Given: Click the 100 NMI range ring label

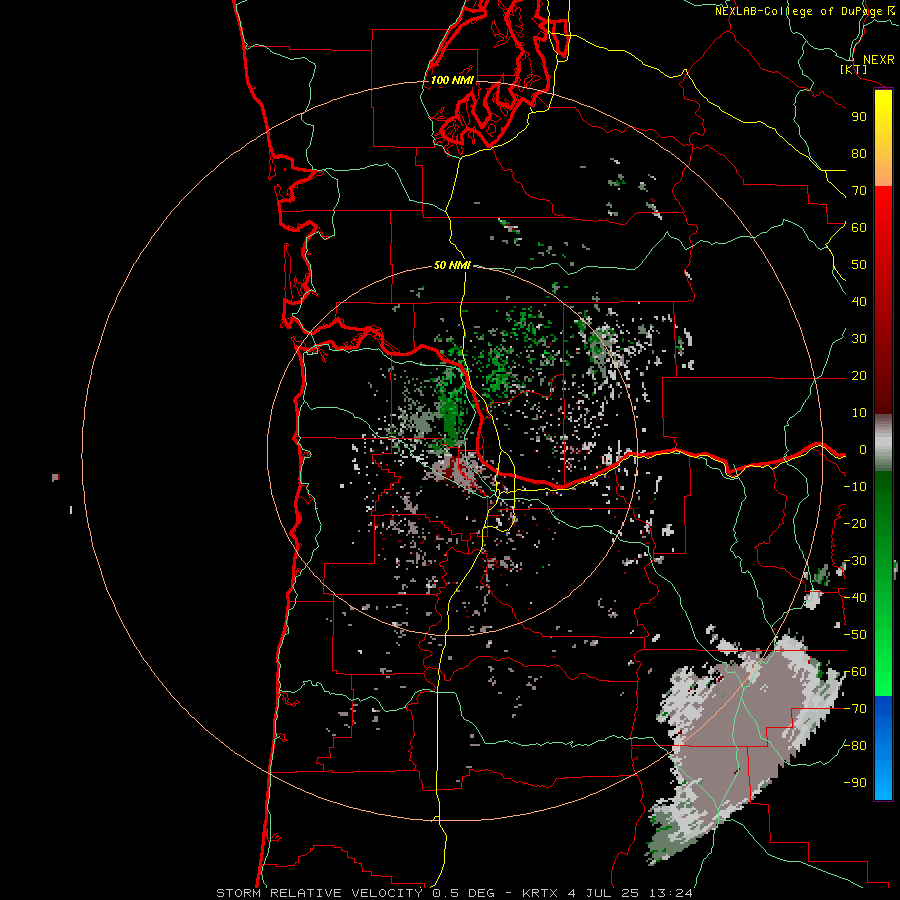Looking at the screenshot, I should (x=452, y=80).
